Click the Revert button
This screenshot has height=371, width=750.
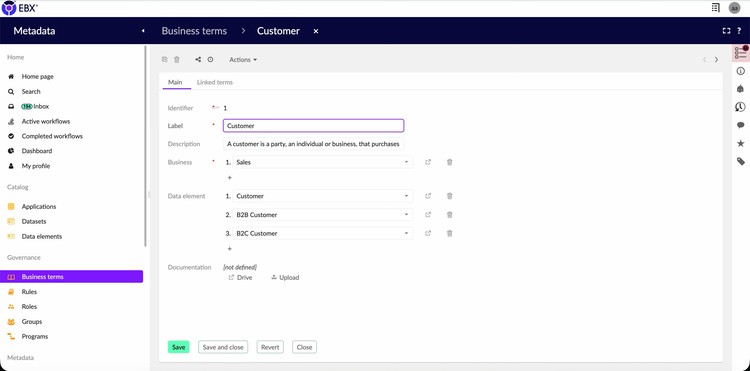[270, 347]
